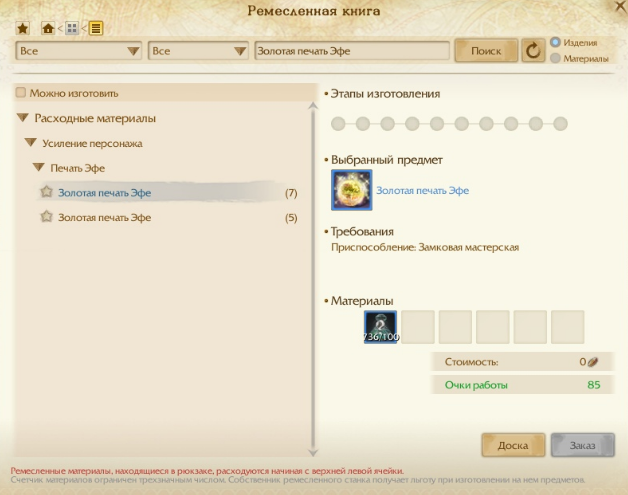This screenshot has height=495, width=628.
Task: Click the Доска button
Action: (513, 445)
